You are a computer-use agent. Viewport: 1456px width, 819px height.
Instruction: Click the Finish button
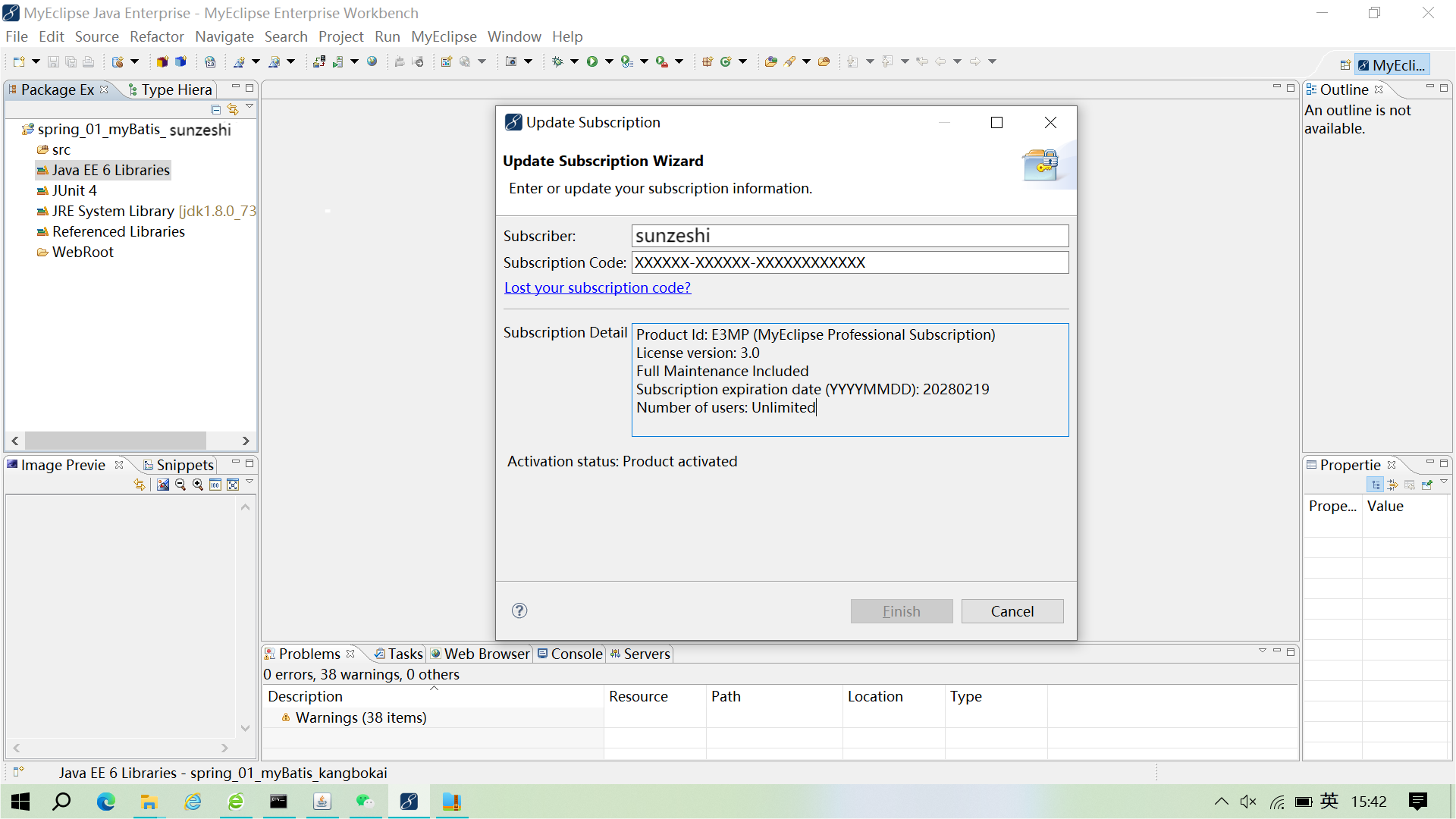pyautogui.click(x=902, y=611)
